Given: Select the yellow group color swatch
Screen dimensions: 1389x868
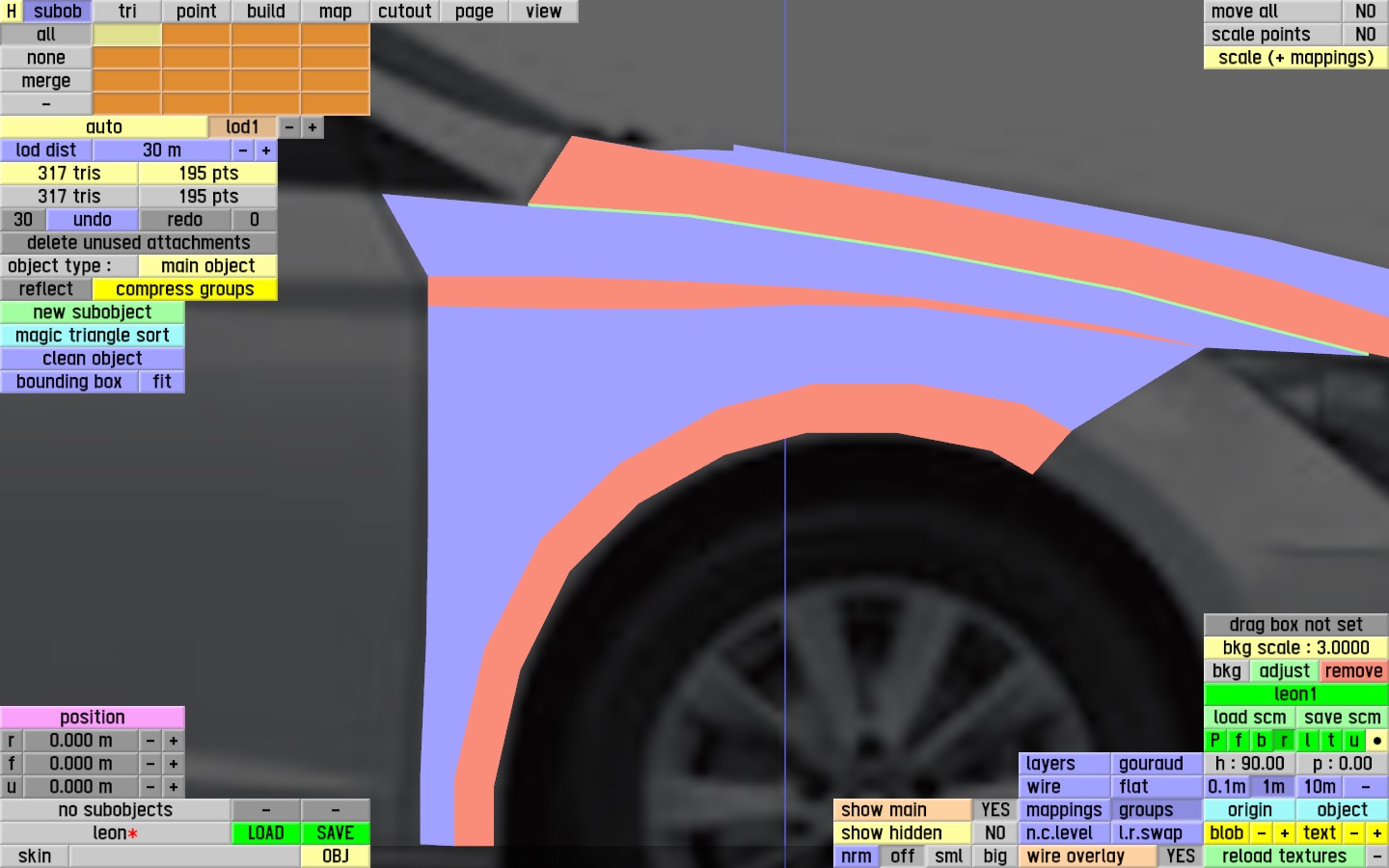Looking at the screenshot, I should pos(127,35).
